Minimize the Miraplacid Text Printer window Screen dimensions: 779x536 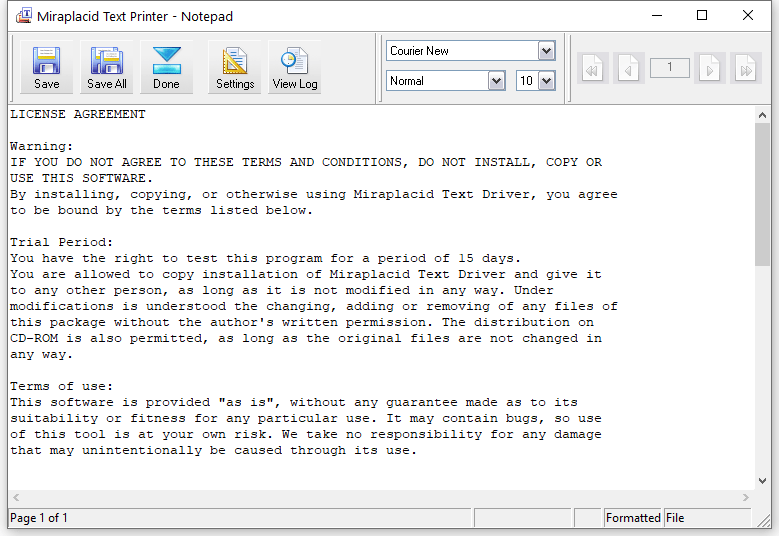pos(657,16)
